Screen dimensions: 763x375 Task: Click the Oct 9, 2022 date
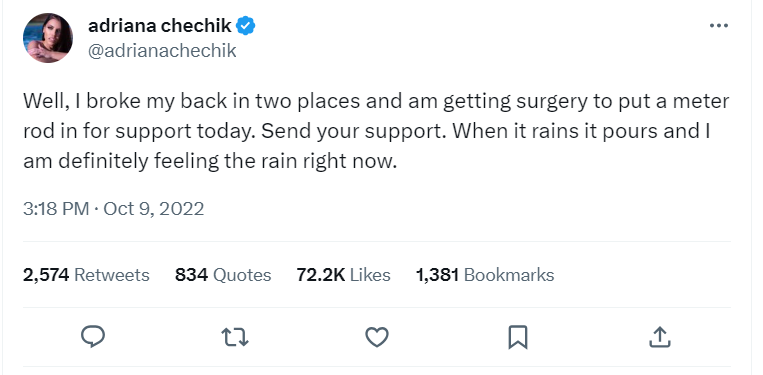154,209
